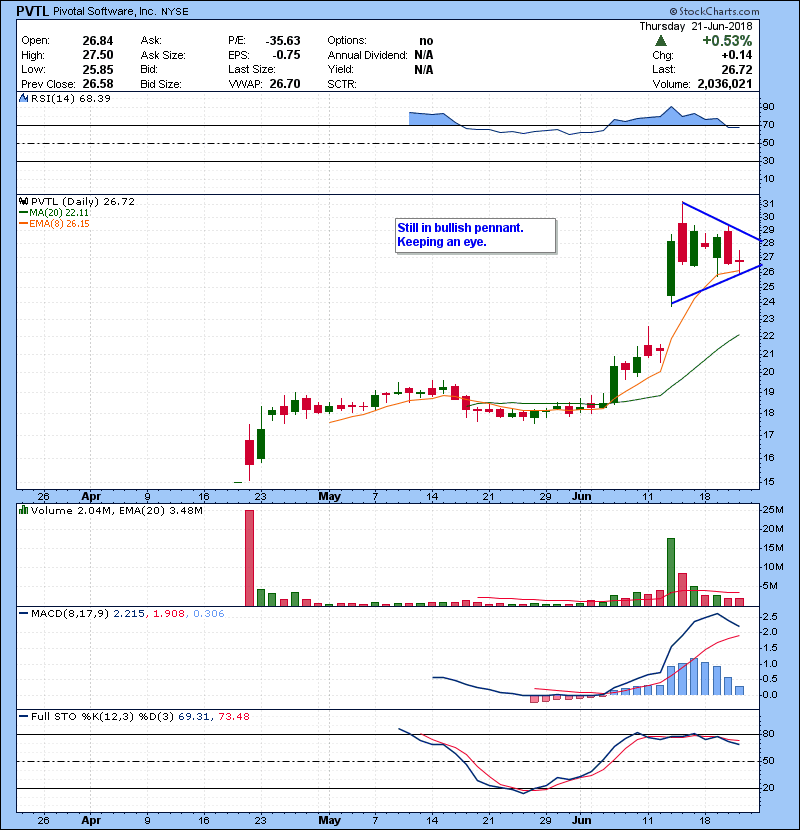800x830 pixels.
Task: Click the RSI(14) legend icon
Action: pyautogui.click(x=21, y=99)
